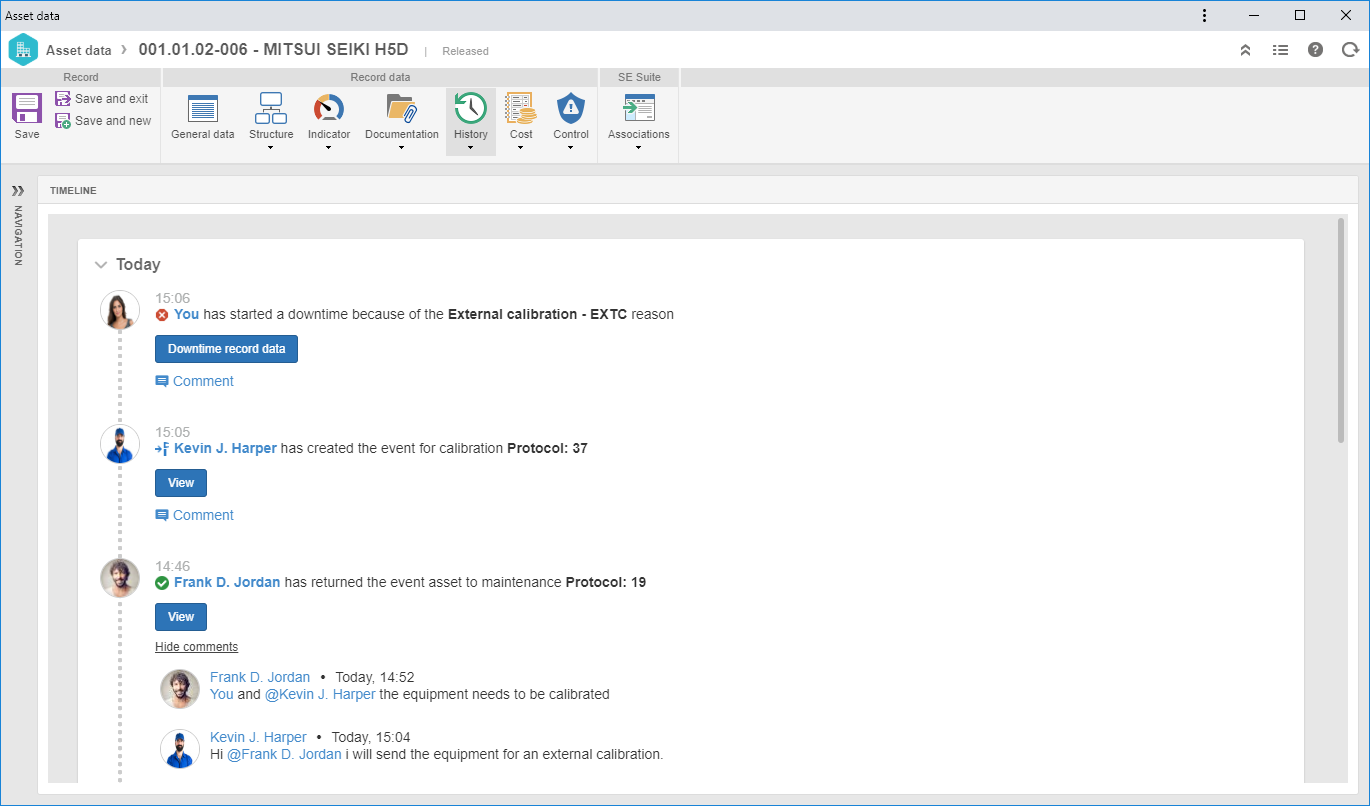
Task: Click the 001.01.02-006 - MITSUI SEIKI H5D title
Action: 273,50
